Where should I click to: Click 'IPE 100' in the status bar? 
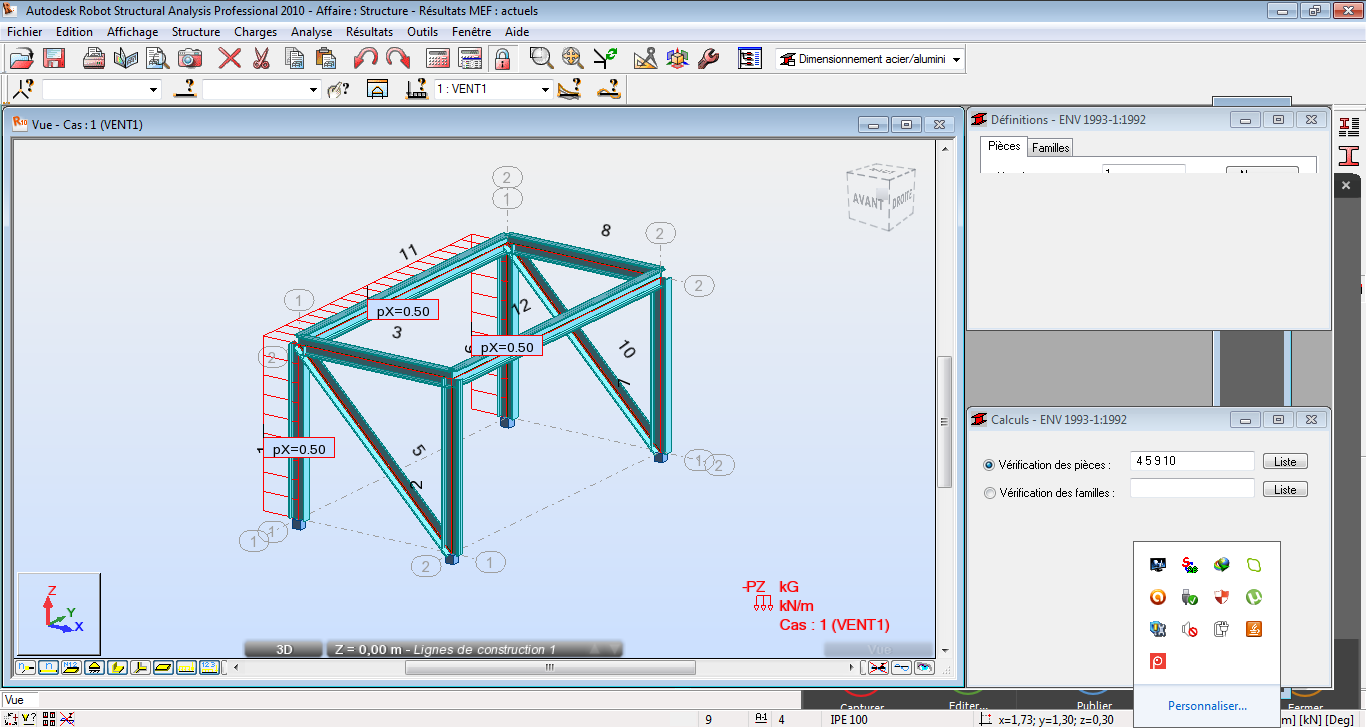tap(849, 719)
